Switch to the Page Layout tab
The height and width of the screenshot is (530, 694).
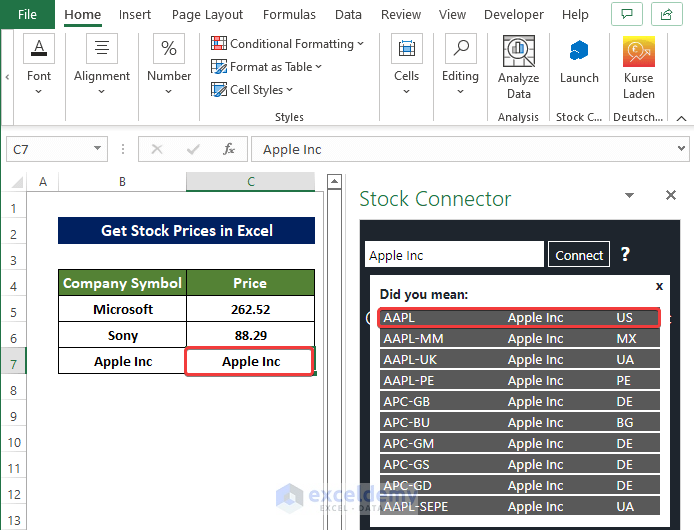tap(207, 15)
